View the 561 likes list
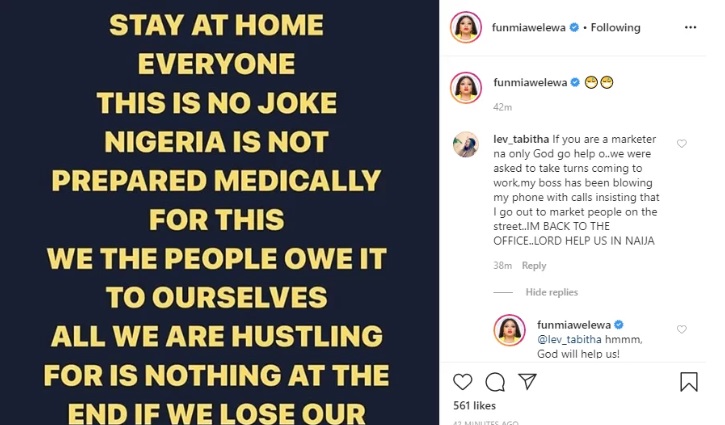 475,407
